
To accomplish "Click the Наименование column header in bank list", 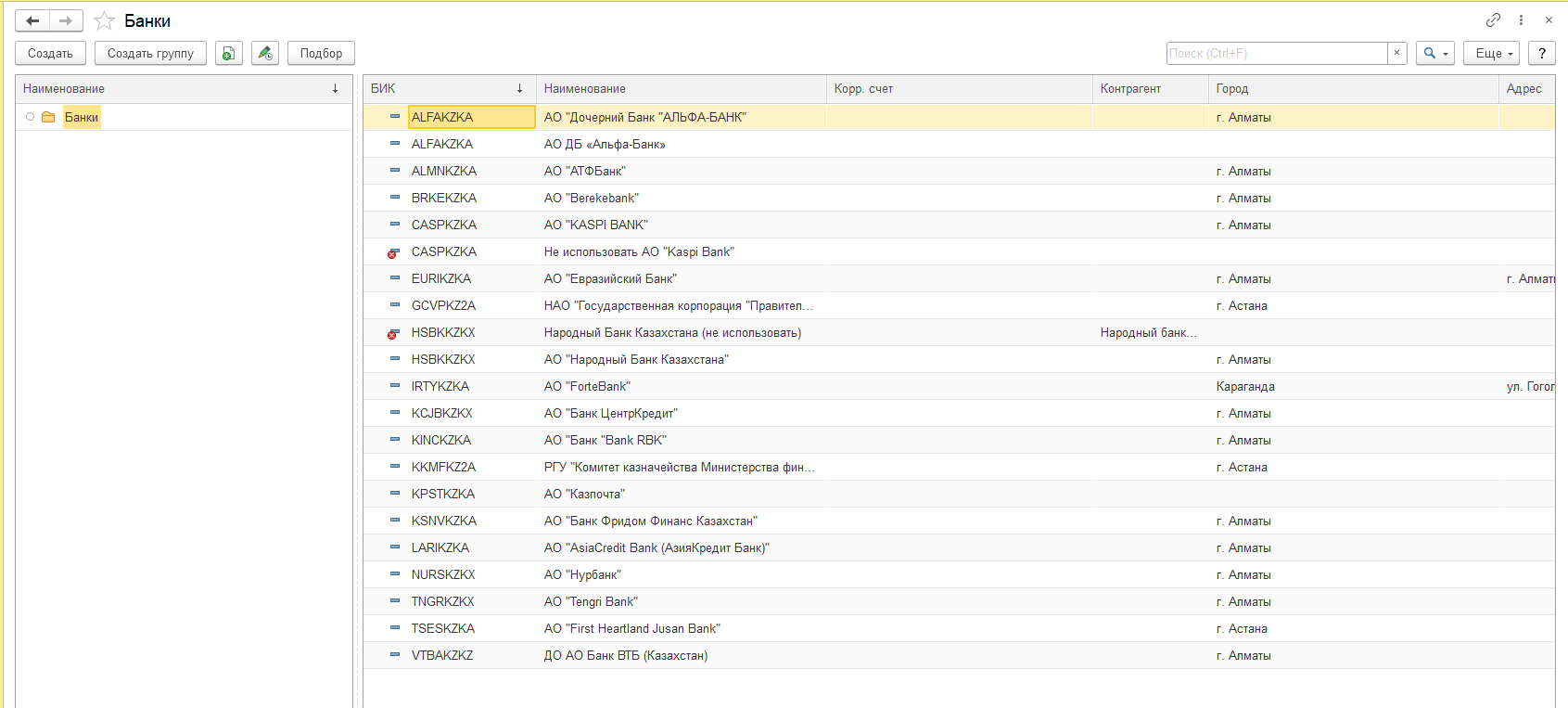I will (x=681, y=89).
